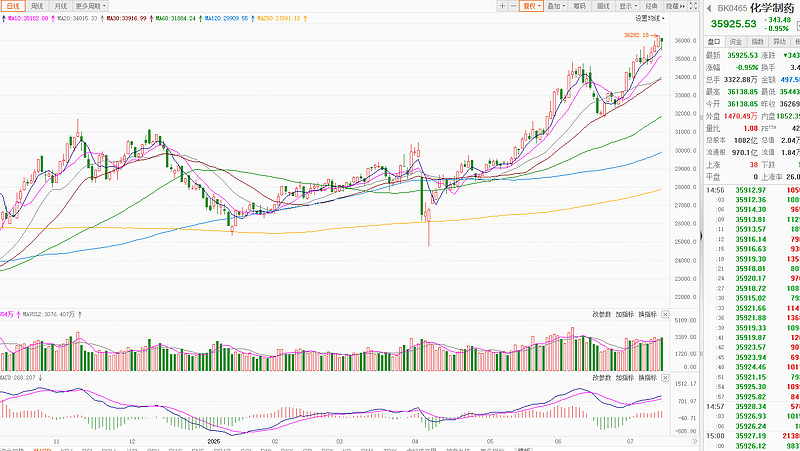Open the 复权 dropdown
800x451 pixels.
pyautogui.click(x=531, y=6)
